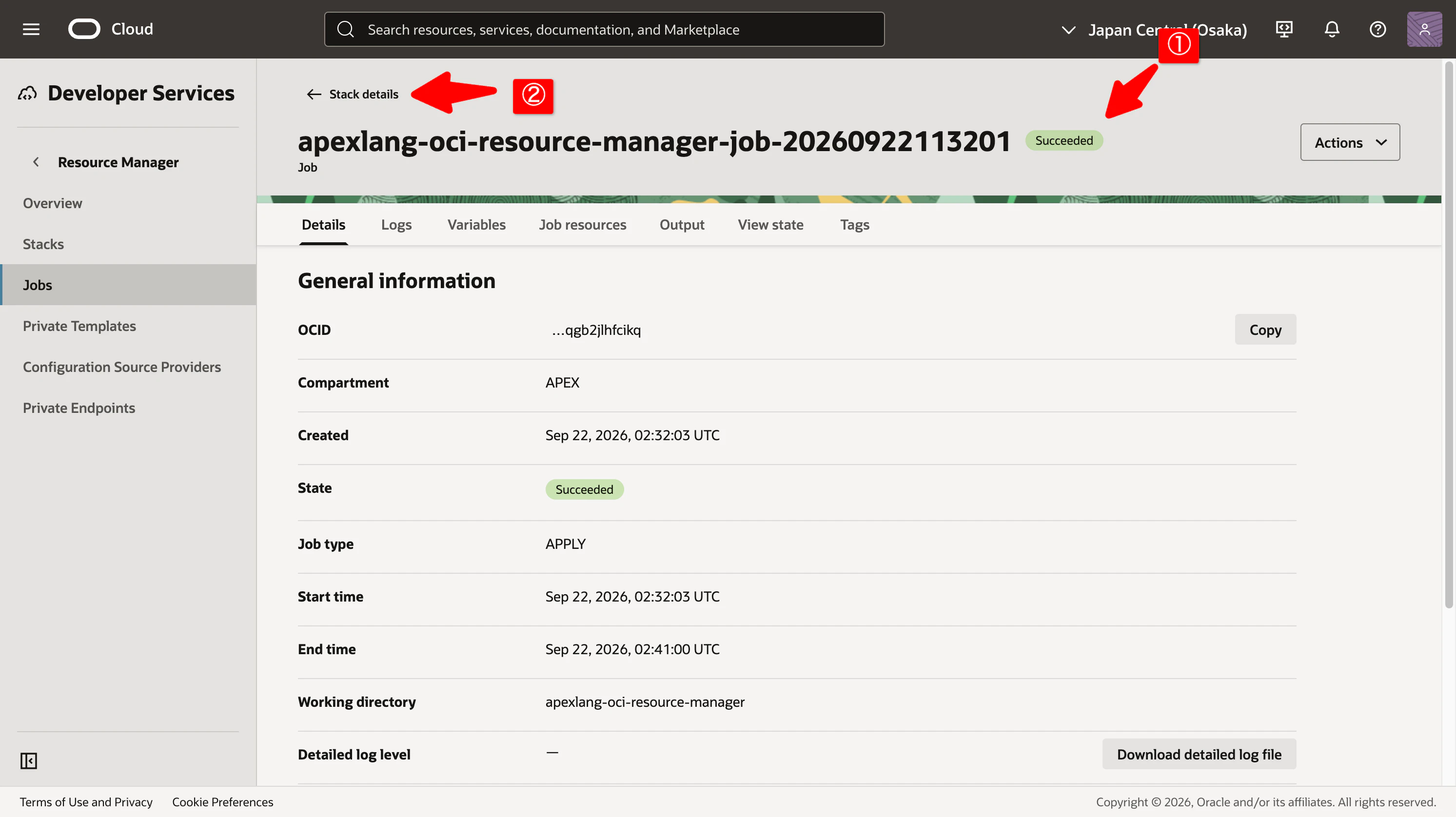Click the job name heading

pyautogui.click(x=654, y=141)
